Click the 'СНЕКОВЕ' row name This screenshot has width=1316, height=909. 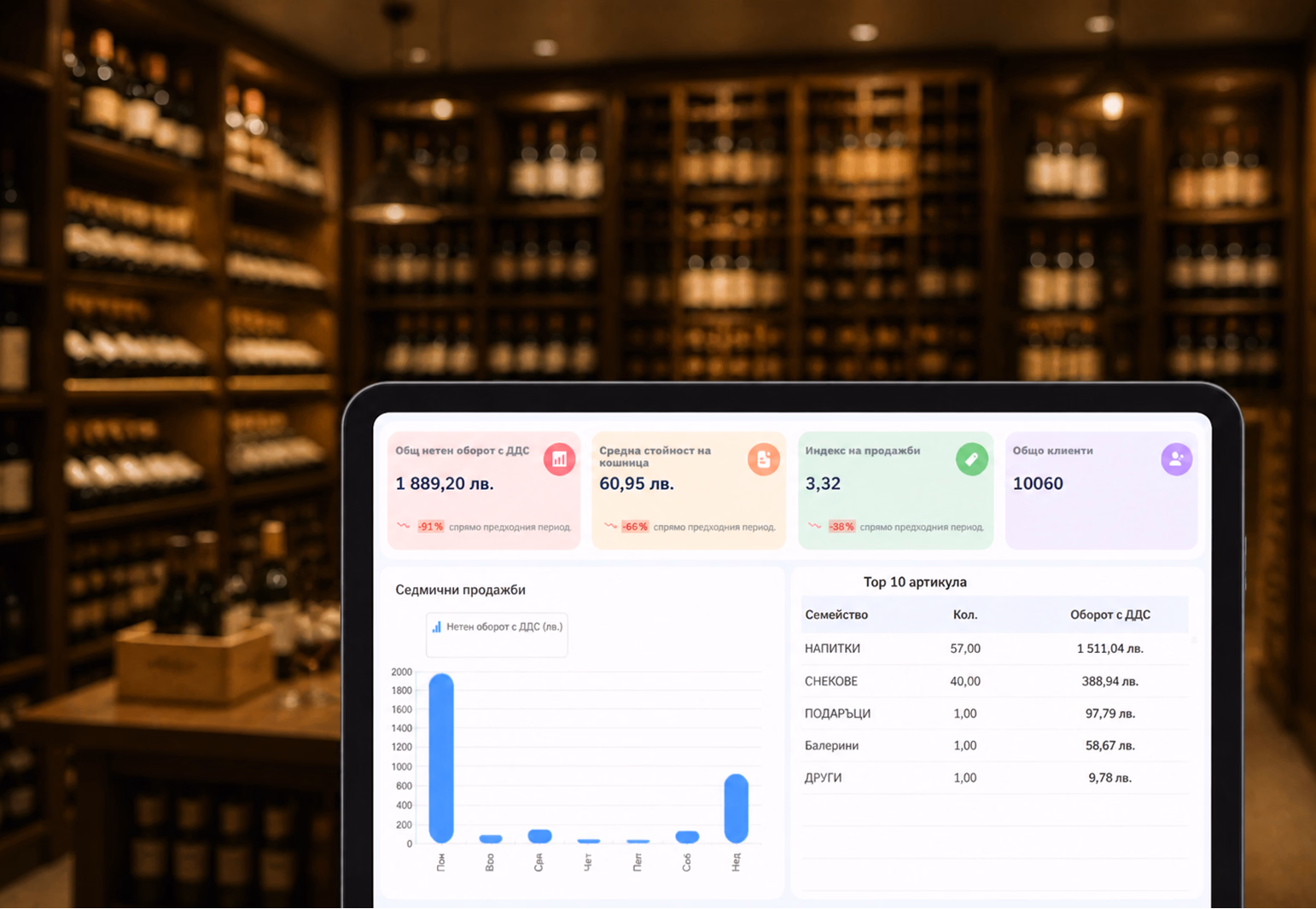click(x=831, y=681)
